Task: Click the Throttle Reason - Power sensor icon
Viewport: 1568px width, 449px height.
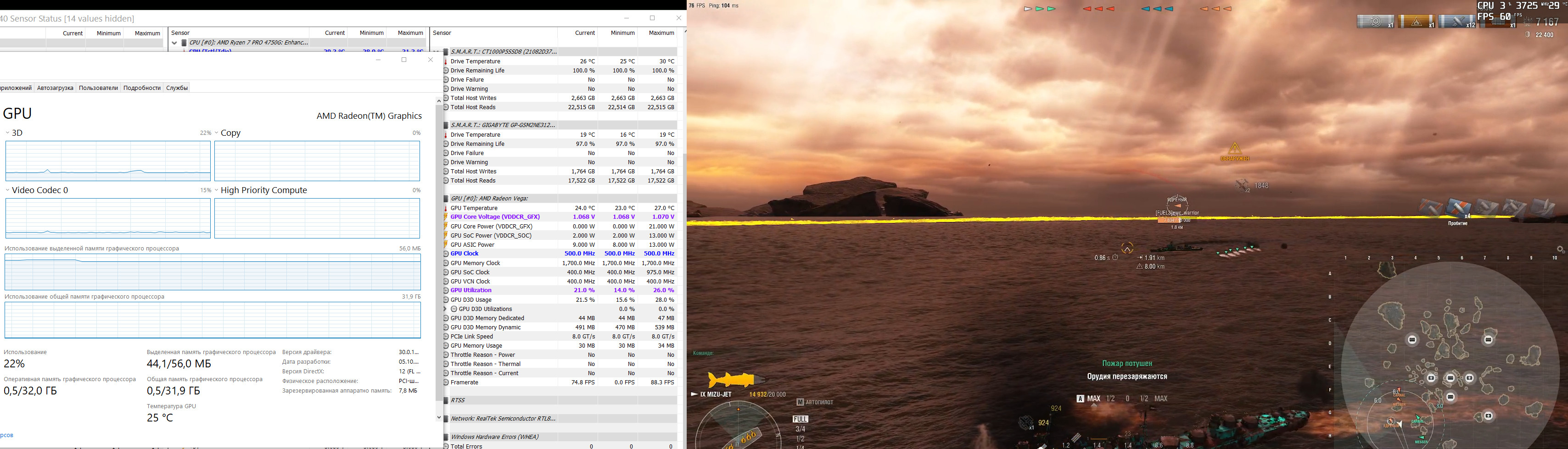Action: 446,355
